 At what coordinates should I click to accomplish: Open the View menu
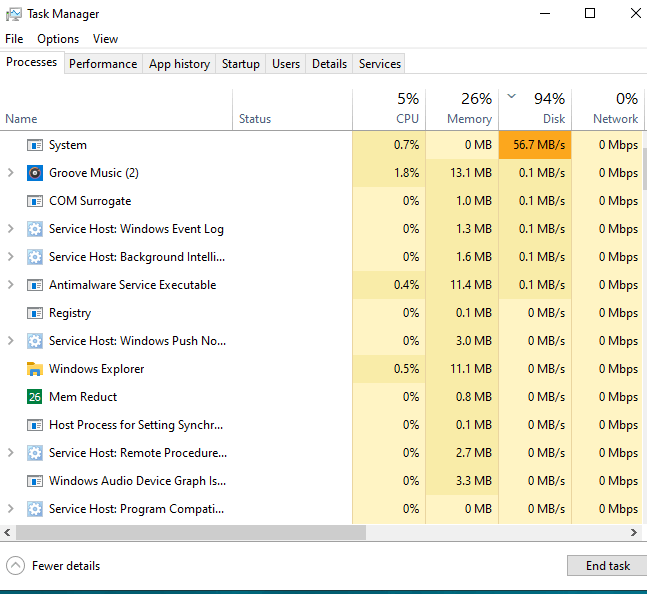coord(105,39)
